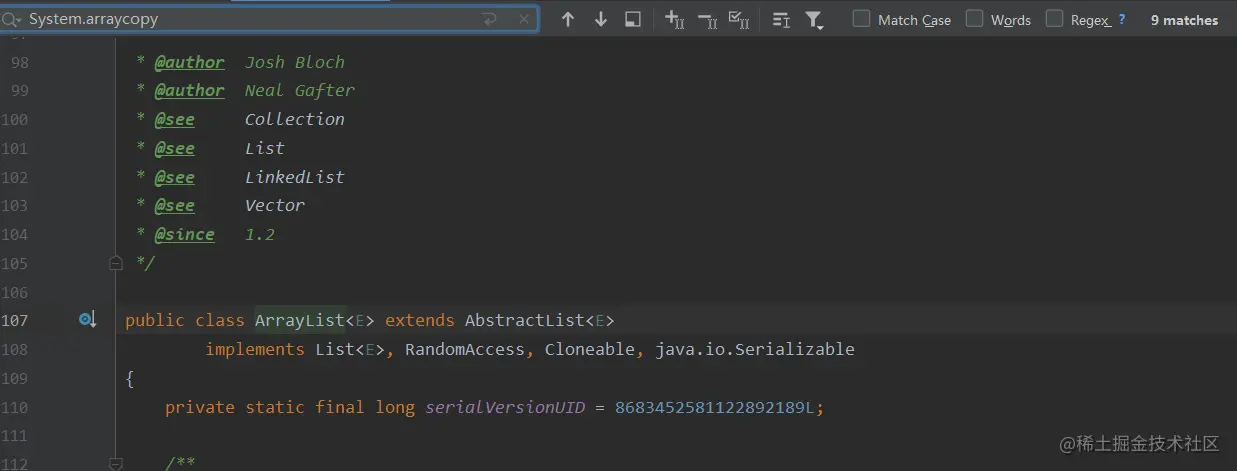Click the @see Vector reference
The width and height of the screenshot is (1237, 471).
click(275, 205)
